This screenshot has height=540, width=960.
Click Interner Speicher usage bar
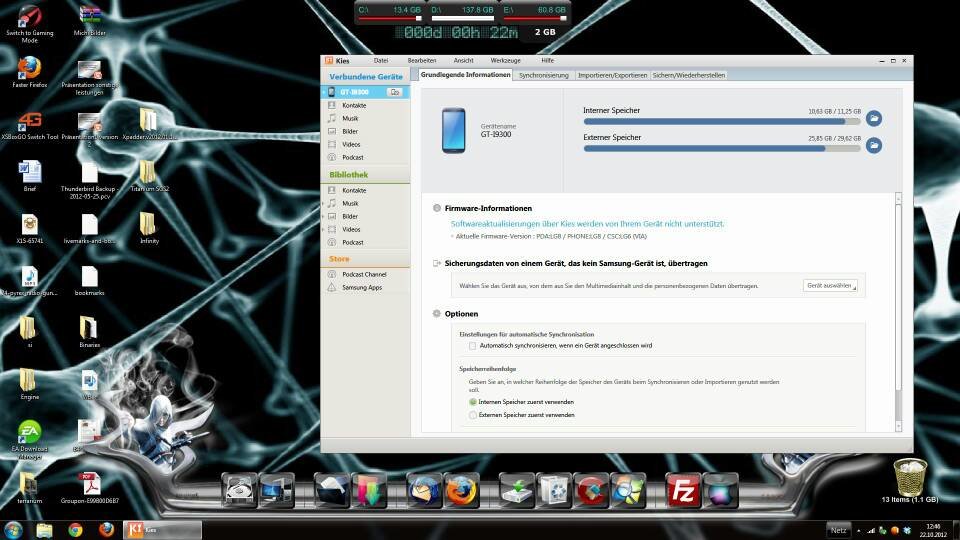click(722, 121)
